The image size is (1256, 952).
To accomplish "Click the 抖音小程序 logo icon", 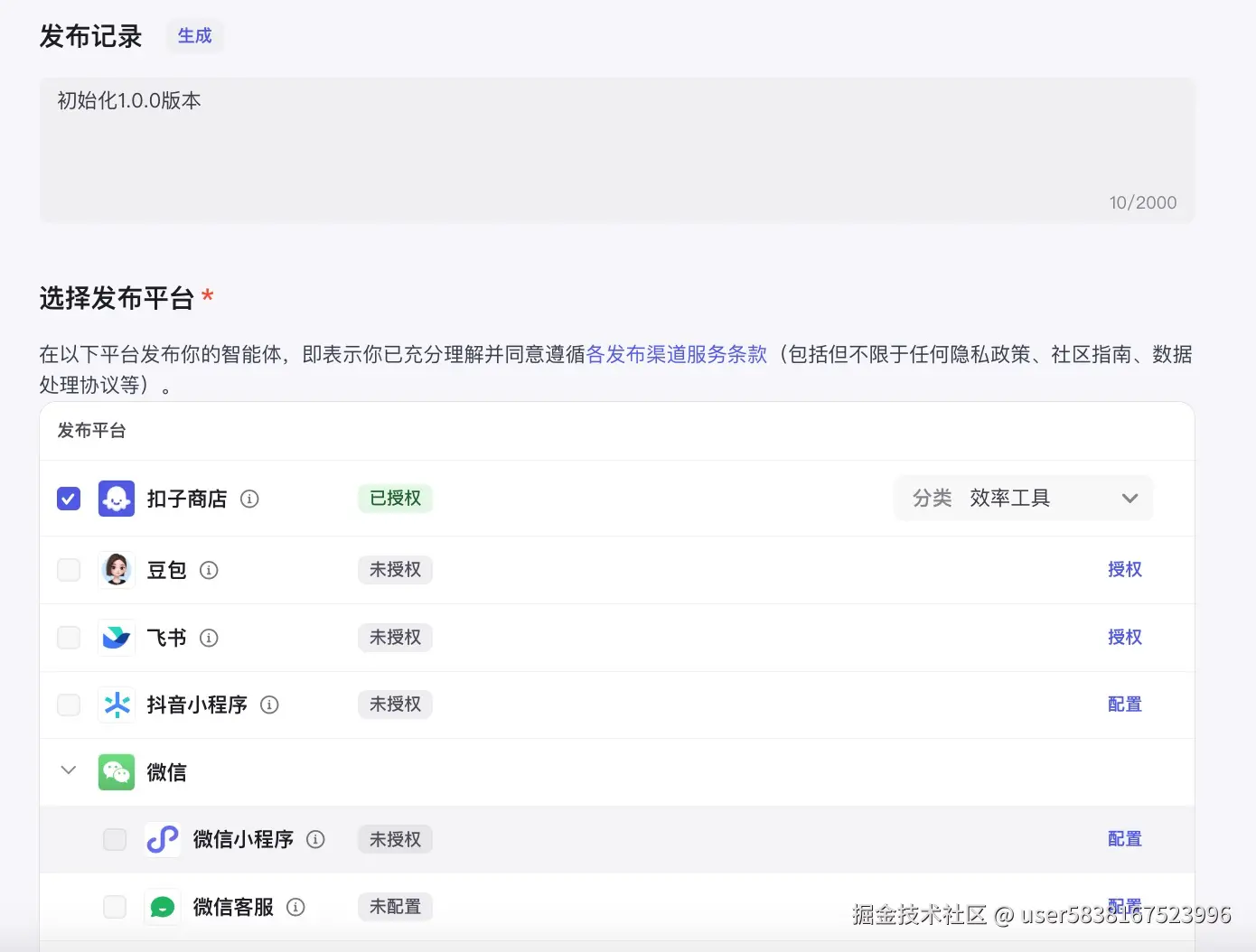I will [116, 705].
